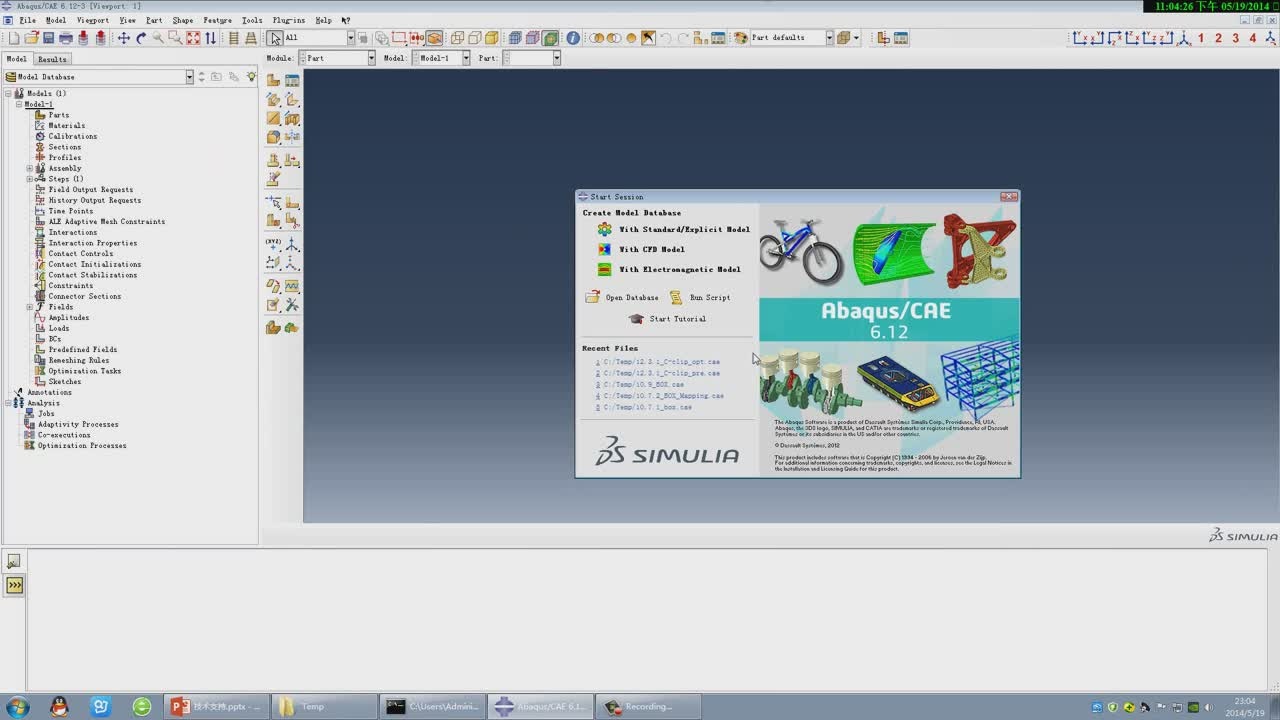This screenshot has height=720, width=1280.
Task: Switch to the Results tab
Action: [52, 59]
